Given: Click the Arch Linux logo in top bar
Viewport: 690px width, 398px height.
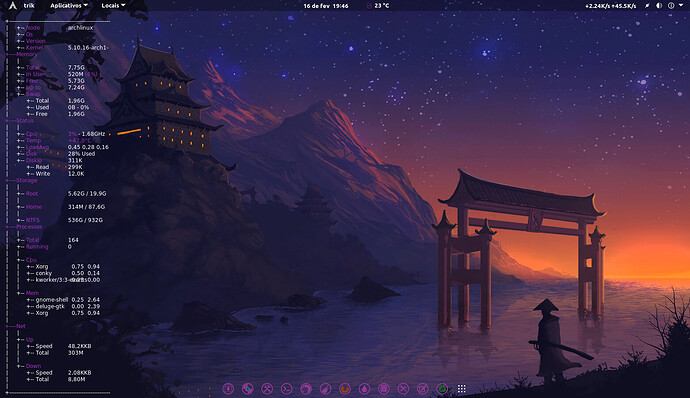Looking at the screenshot, I should (x=13, y=5).
